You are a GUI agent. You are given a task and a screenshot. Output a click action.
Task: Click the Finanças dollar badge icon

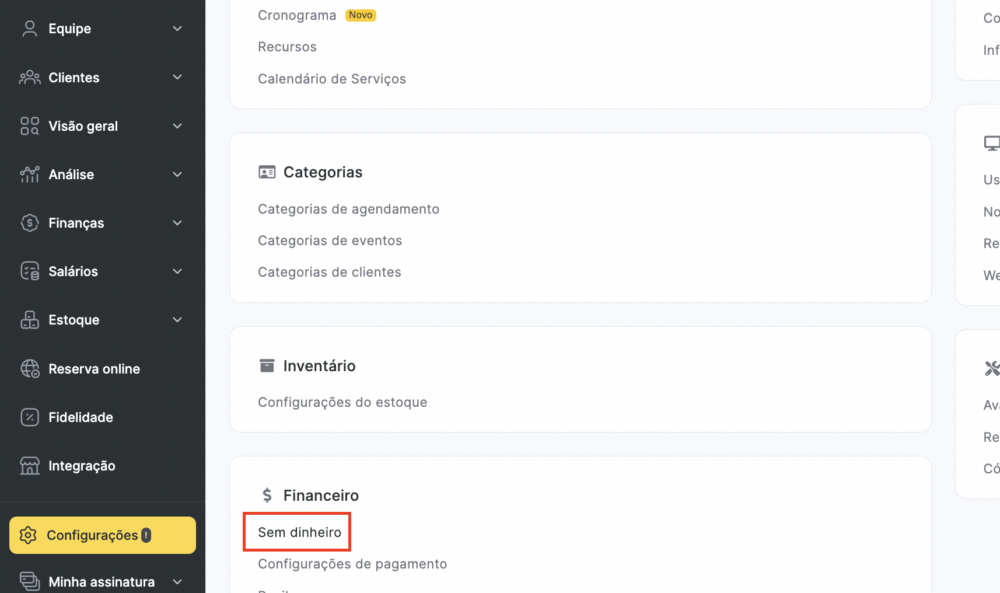[x=29, y=223]
